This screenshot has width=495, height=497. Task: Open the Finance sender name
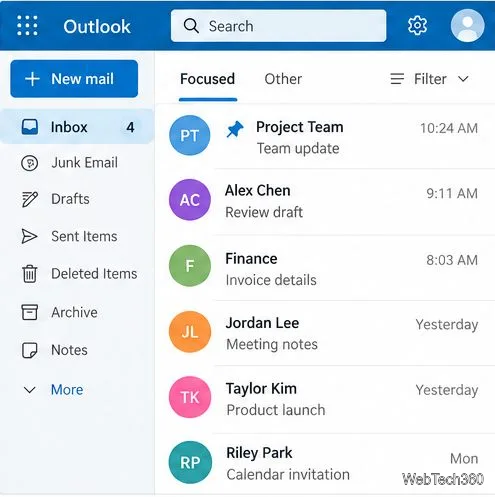[x=251, y=259]
